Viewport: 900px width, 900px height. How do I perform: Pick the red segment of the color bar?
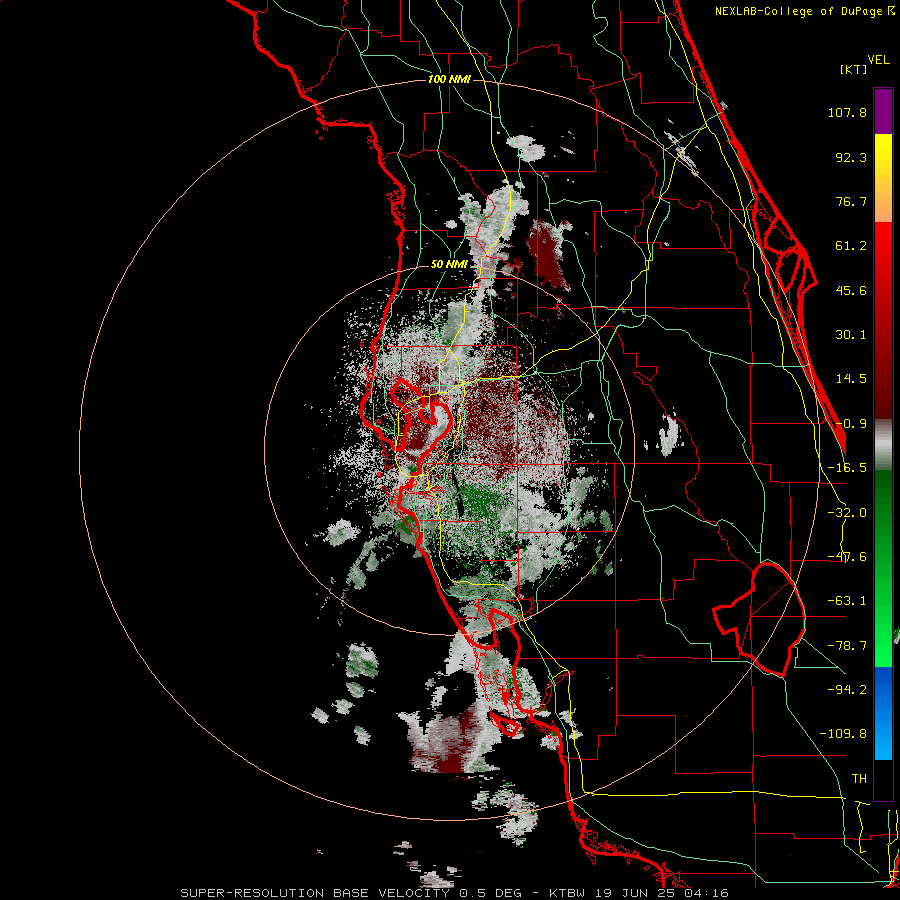tap(883, 320)
